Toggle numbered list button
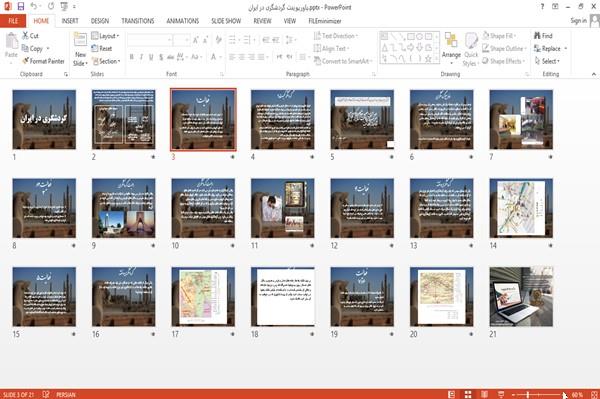 [248, 39]
